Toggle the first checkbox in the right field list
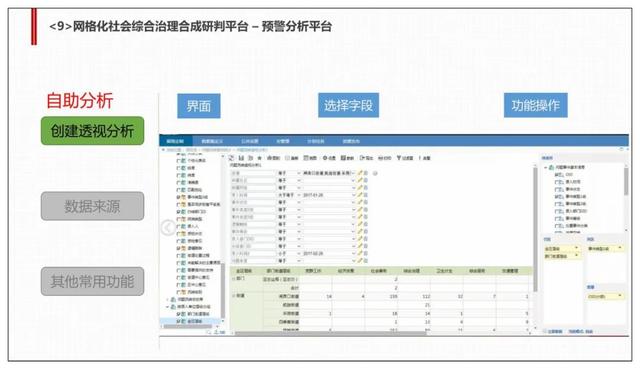This screenshot has width=640, height=369. 557,175
